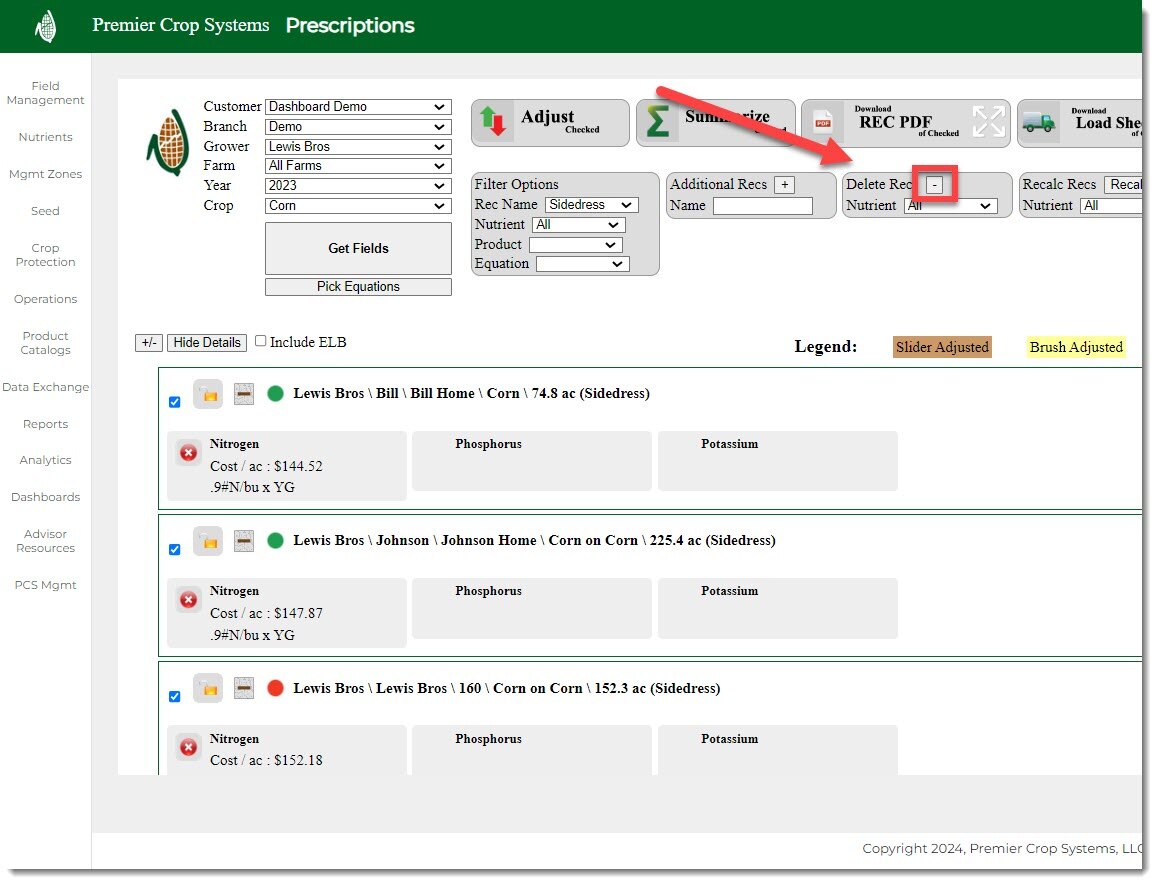Click the red delete icon for Bill Home Nitrogen
The height and width of the screenshot is (884, 1157).
188,453
